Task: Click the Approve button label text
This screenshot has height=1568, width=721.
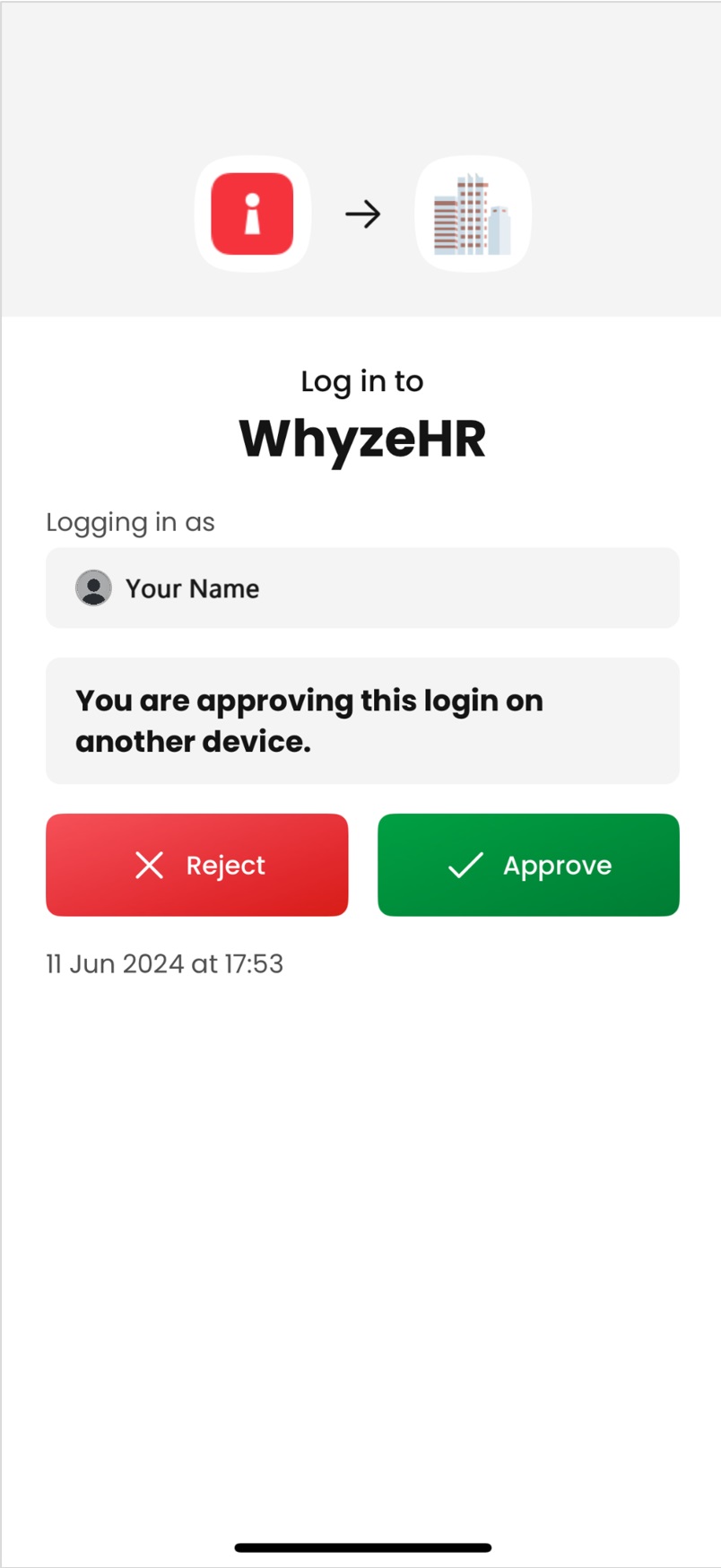Action: pos(557,867)
